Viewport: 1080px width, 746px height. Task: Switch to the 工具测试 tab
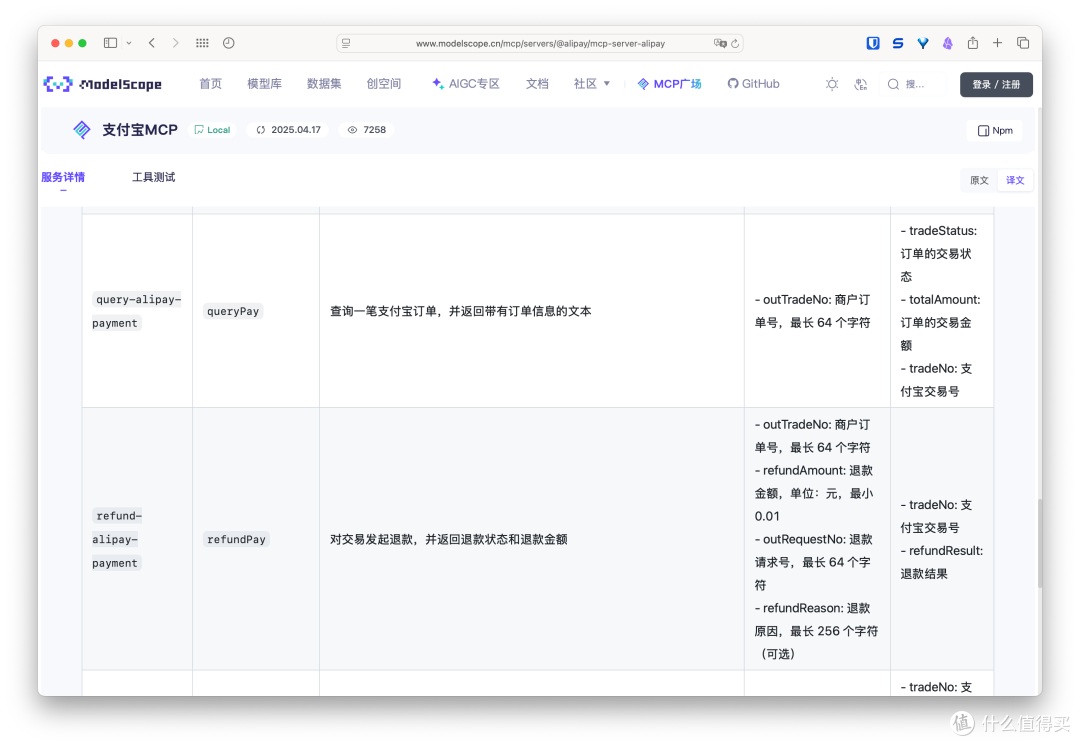click(x=154, y=177)
